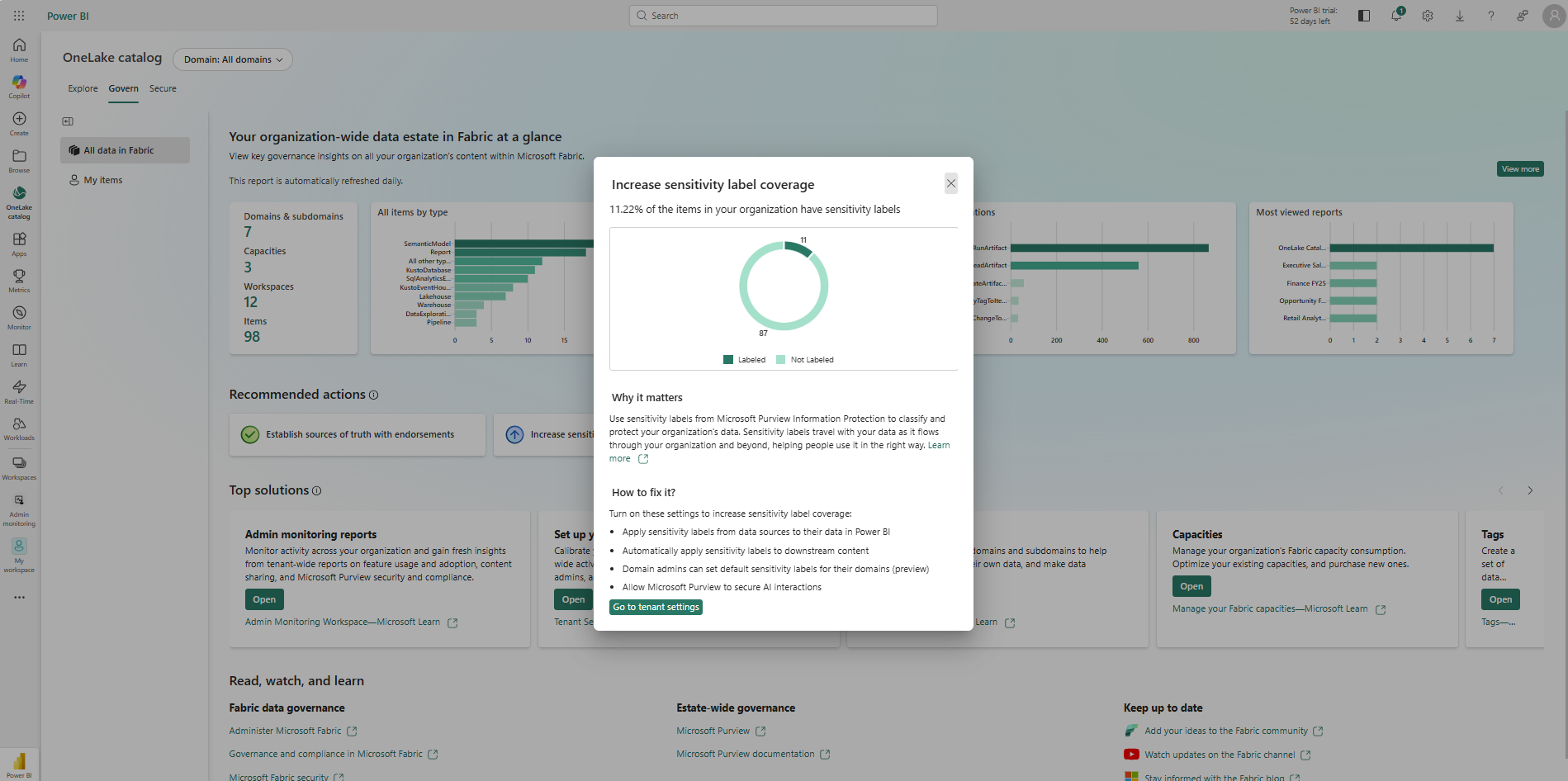The image size is (1568, 781).
Task: Click the Labeled legend color swatch
Action: point(728,360)
